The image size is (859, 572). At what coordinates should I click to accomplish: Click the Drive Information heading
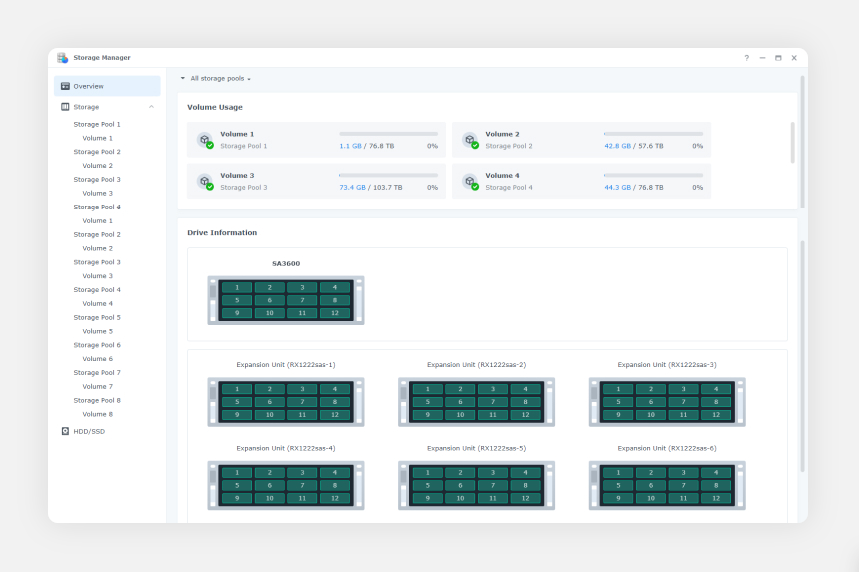click(x=222, y=233)
